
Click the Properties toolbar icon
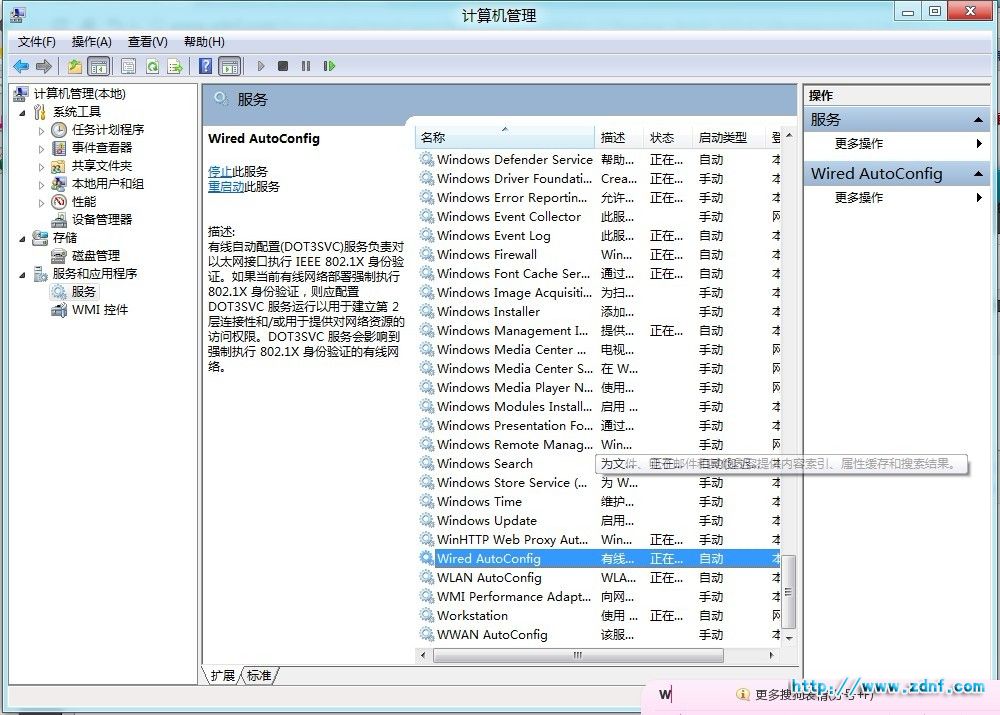(128, 66)
